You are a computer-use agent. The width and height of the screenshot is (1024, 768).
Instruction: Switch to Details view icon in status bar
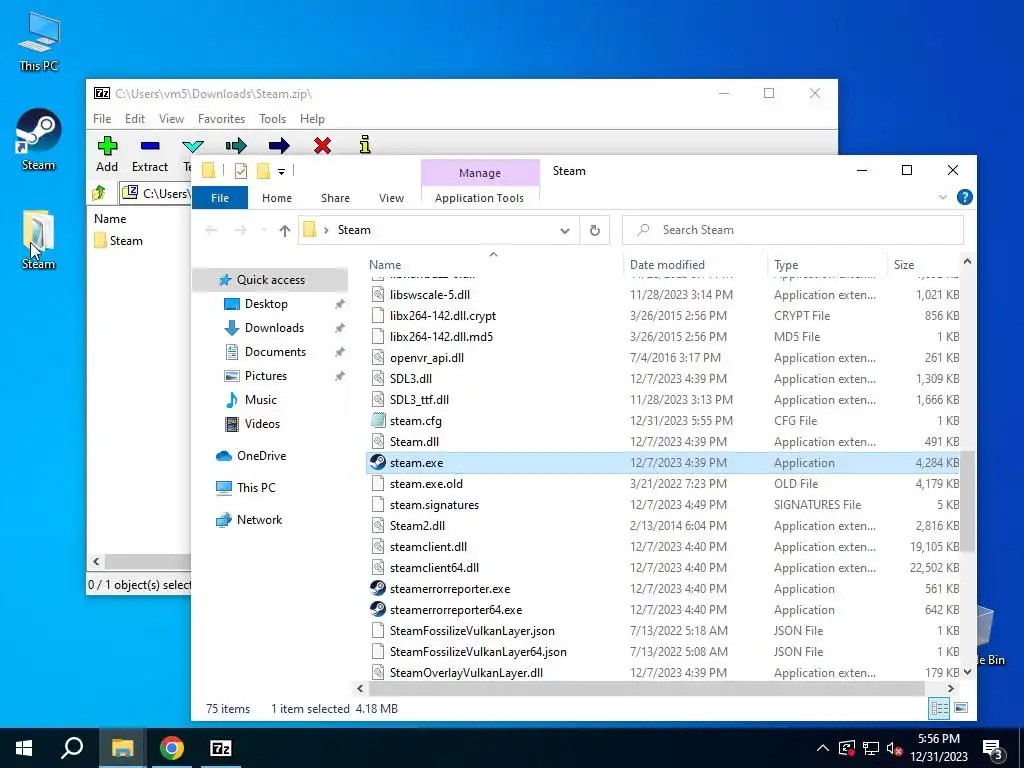click(939, 708)
